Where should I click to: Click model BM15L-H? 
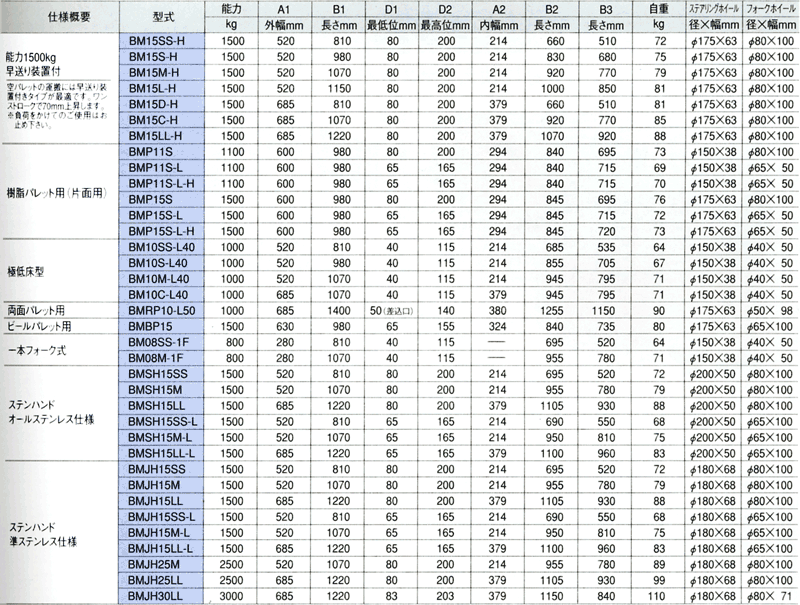(162, 89)
